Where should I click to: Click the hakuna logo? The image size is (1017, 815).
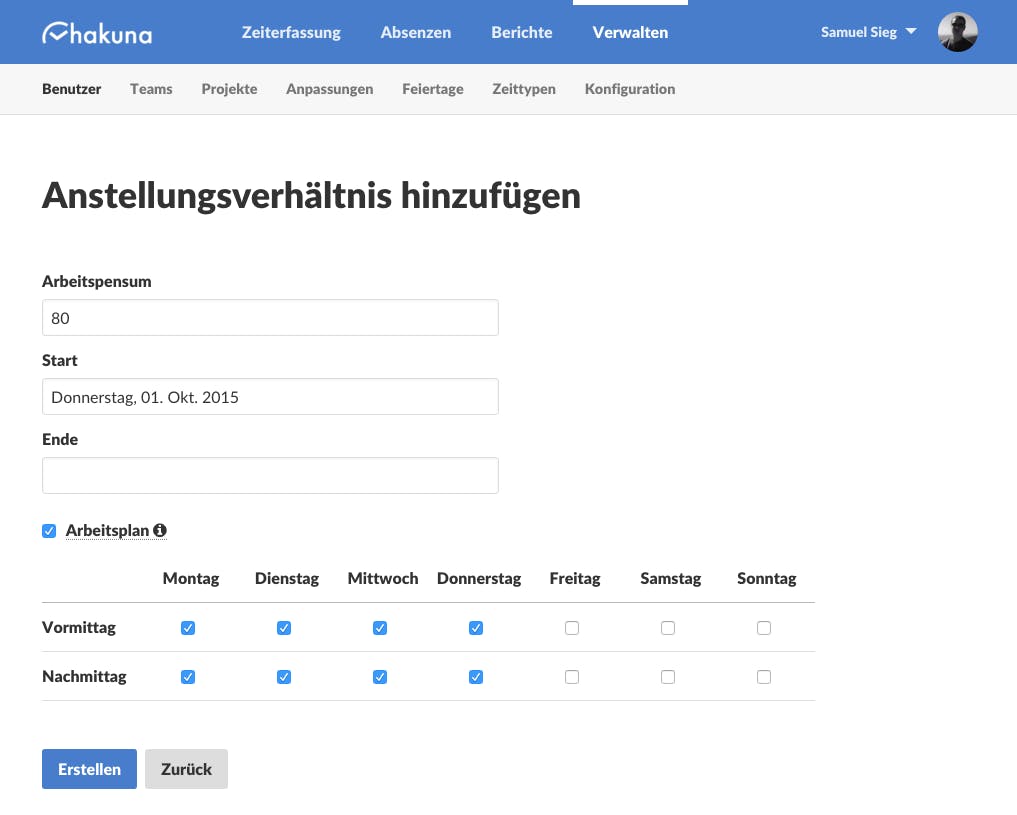point(97,32)
